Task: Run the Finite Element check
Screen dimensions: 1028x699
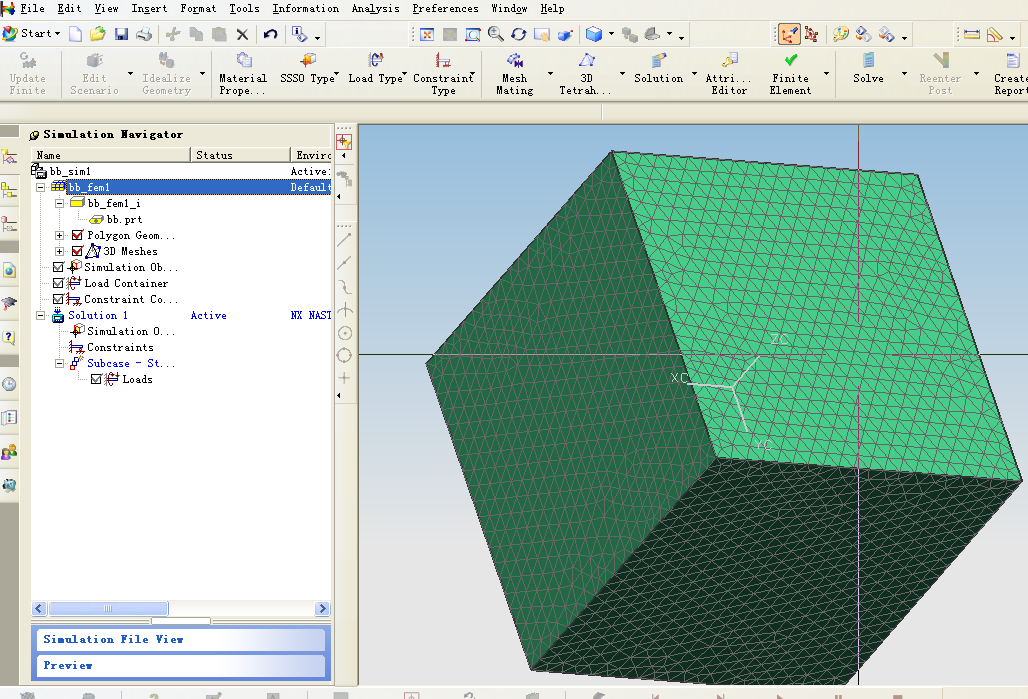Action: click(x=790, y=68)
